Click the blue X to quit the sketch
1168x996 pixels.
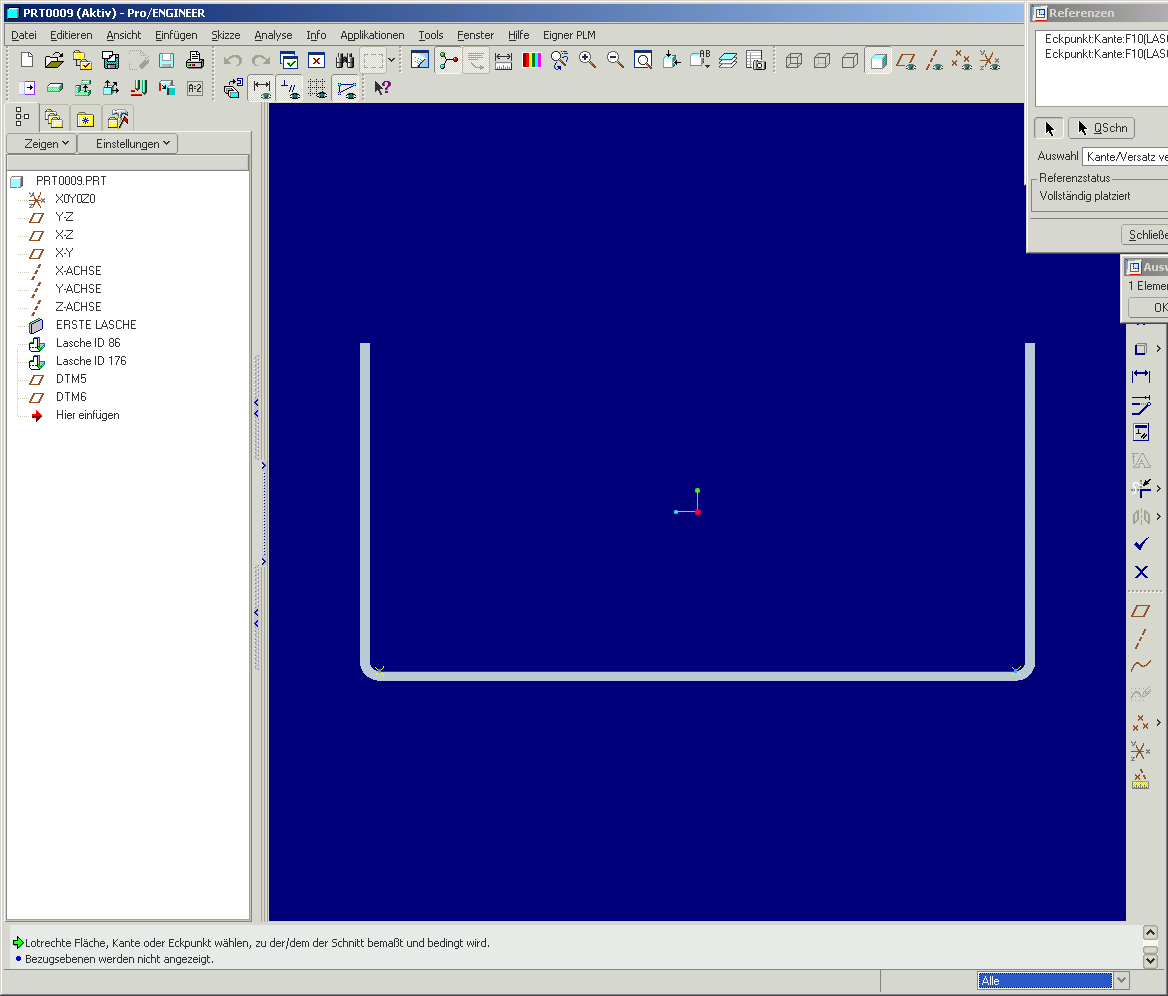point(1141,572)
